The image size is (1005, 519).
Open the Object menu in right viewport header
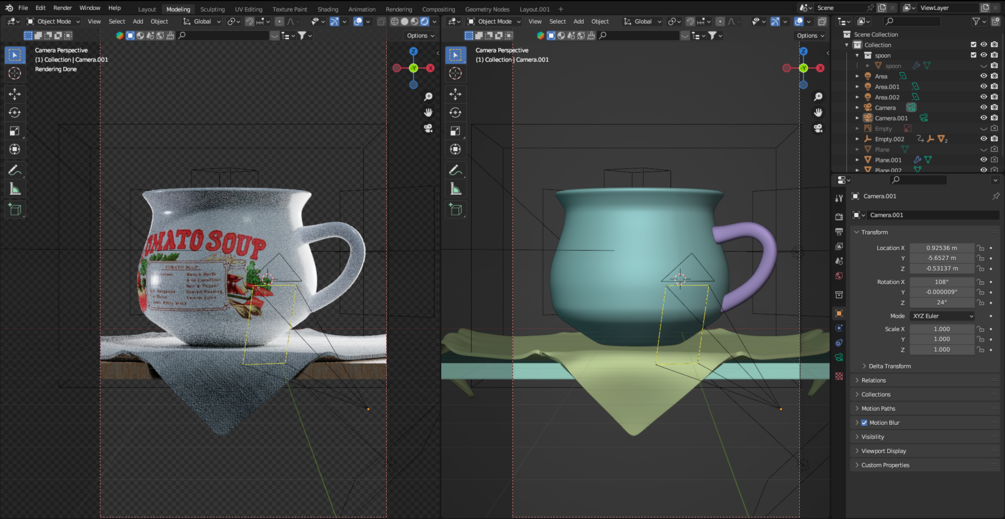(600, 21)
